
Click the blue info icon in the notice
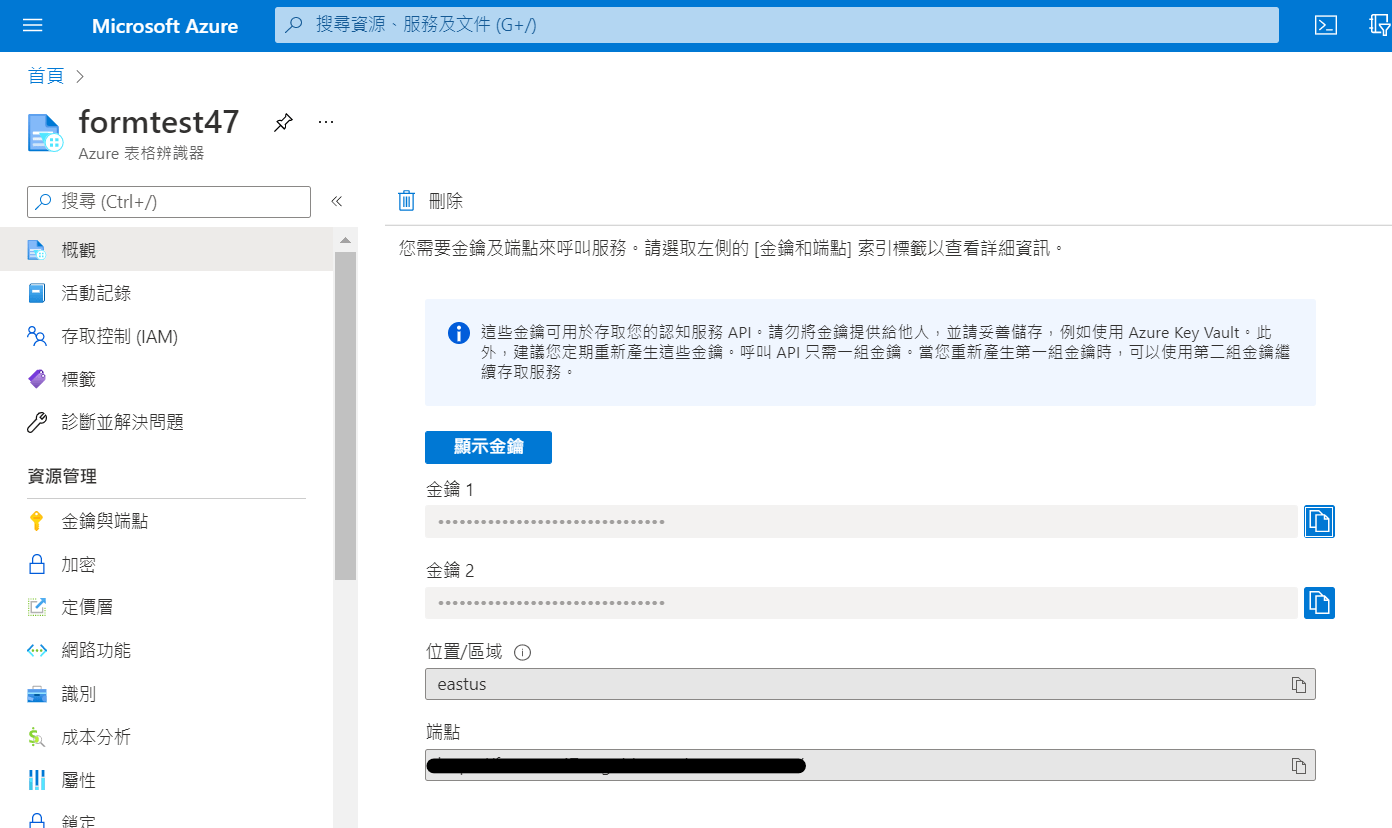(x=459, y=333)
